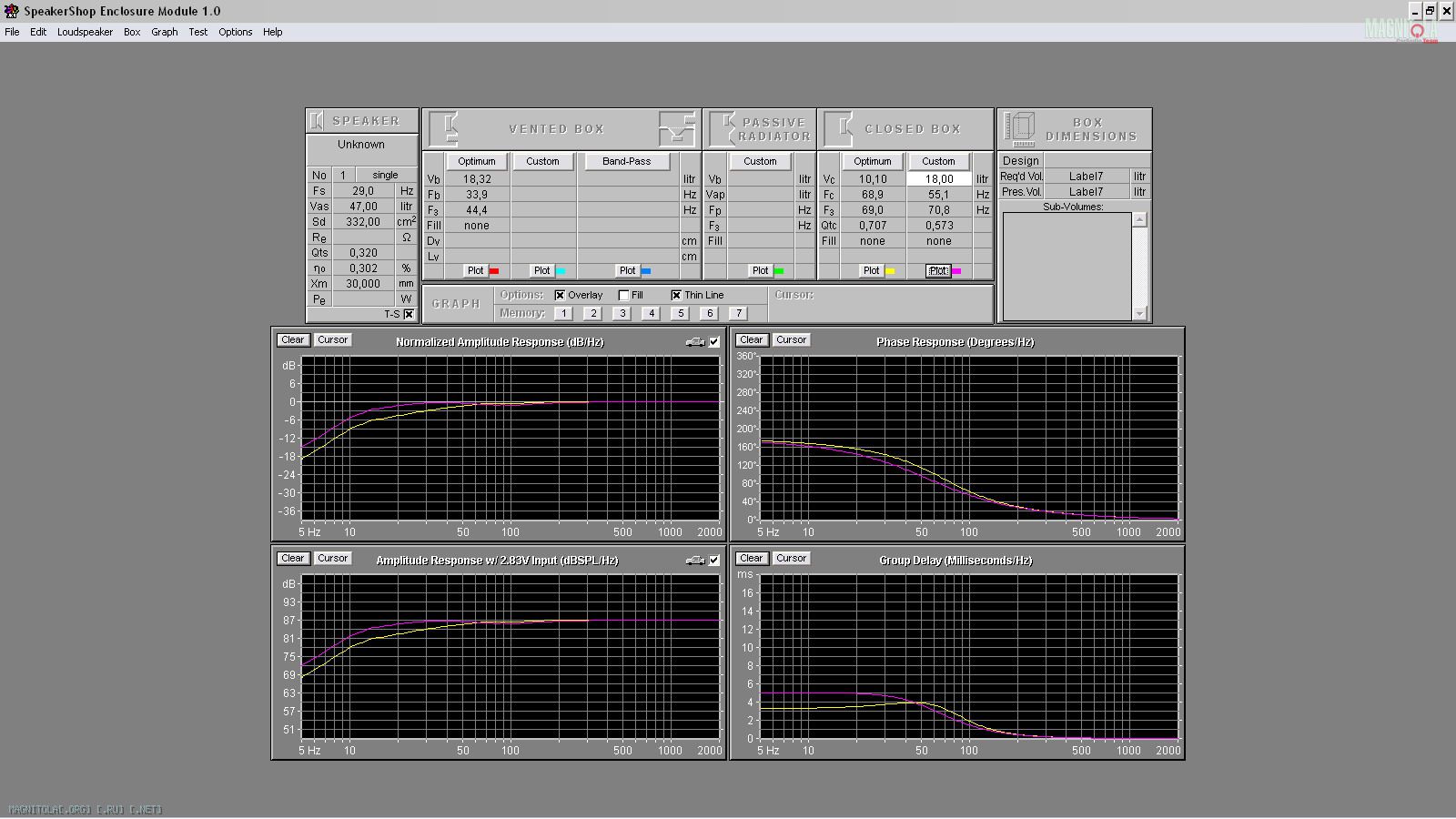Click the Vented Box enclosure icon
1456x819 pixels.
tap(443, 129)
